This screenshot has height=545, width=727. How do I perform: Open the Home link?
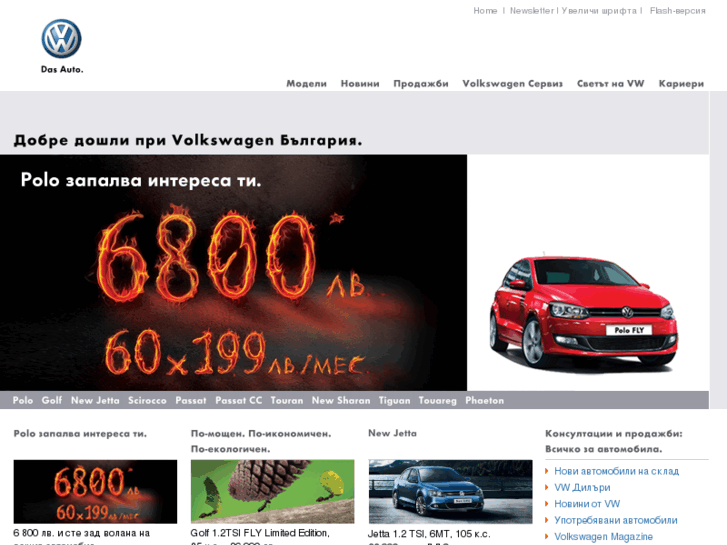click(485, 11)
